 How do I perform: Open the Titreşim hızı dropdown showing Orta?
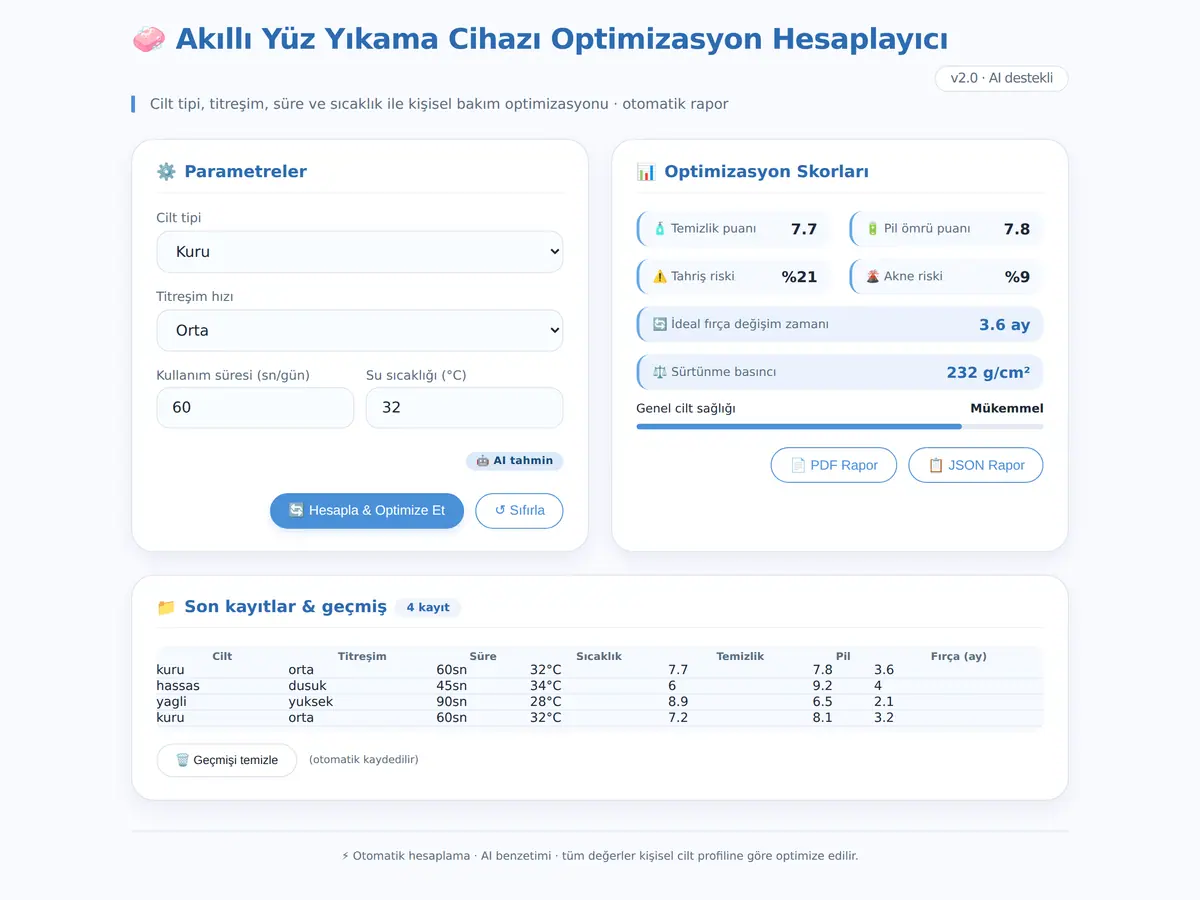click(x=360, y=331)
